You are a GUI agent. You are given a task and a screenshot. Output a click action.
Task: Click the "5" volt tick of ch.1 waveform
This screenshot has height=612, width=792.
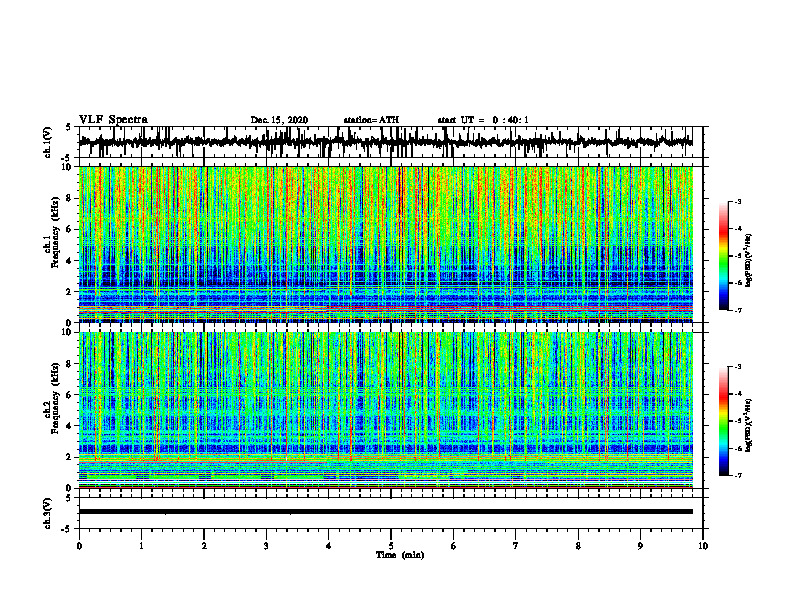point(68,128)
